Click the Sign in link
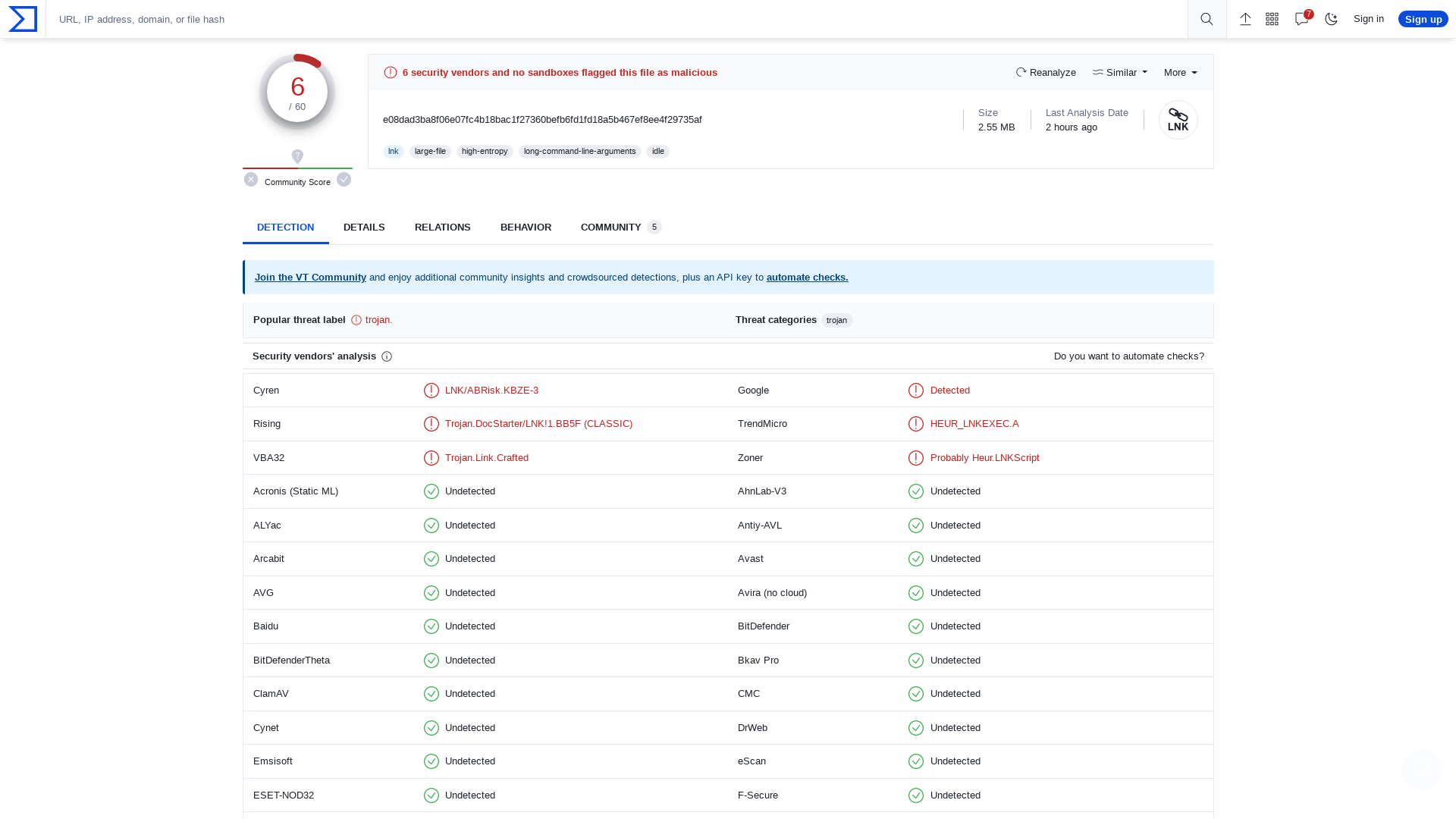Image resolution: width=1456 pixels, height=819 pixels. click(x=1369, y=19)
